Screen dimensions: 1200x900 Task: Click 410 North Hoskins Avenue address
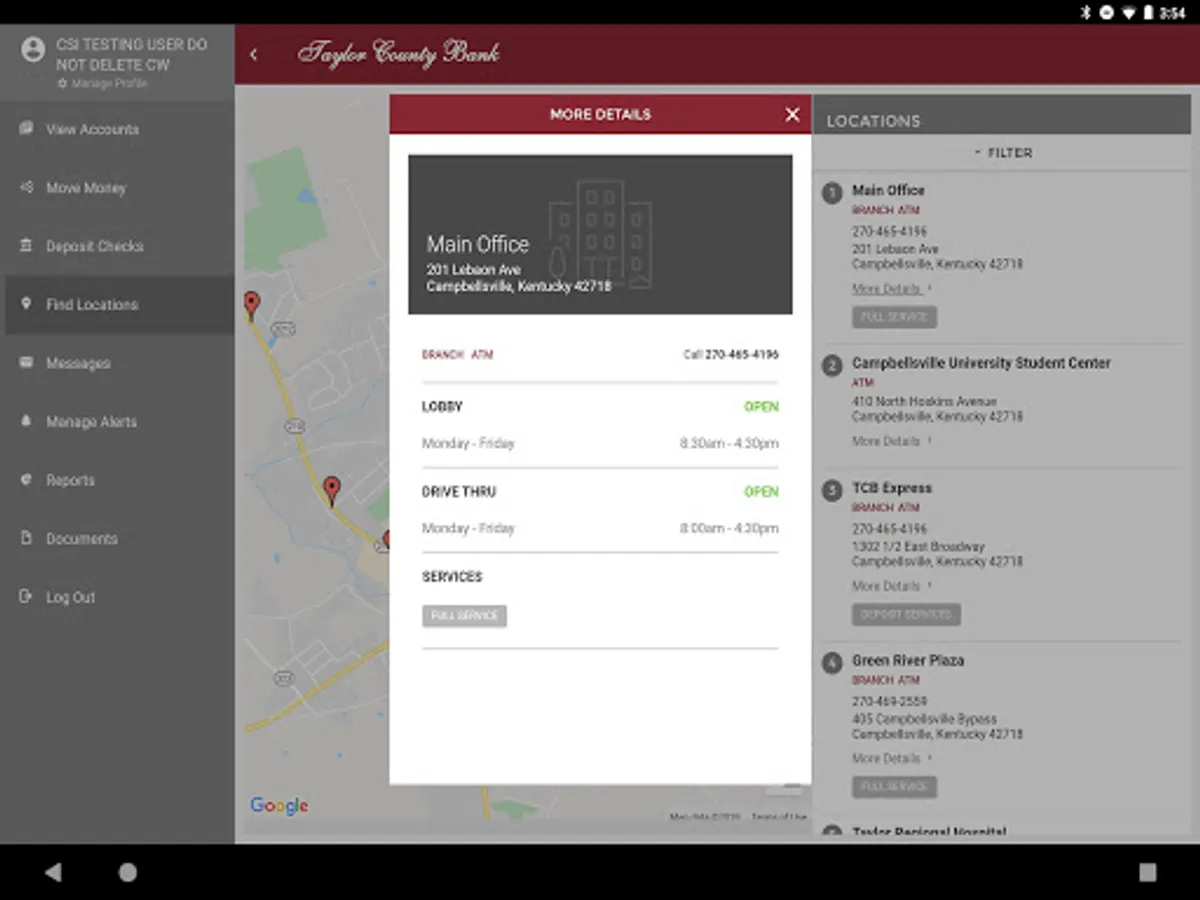[x=924, y=401]
